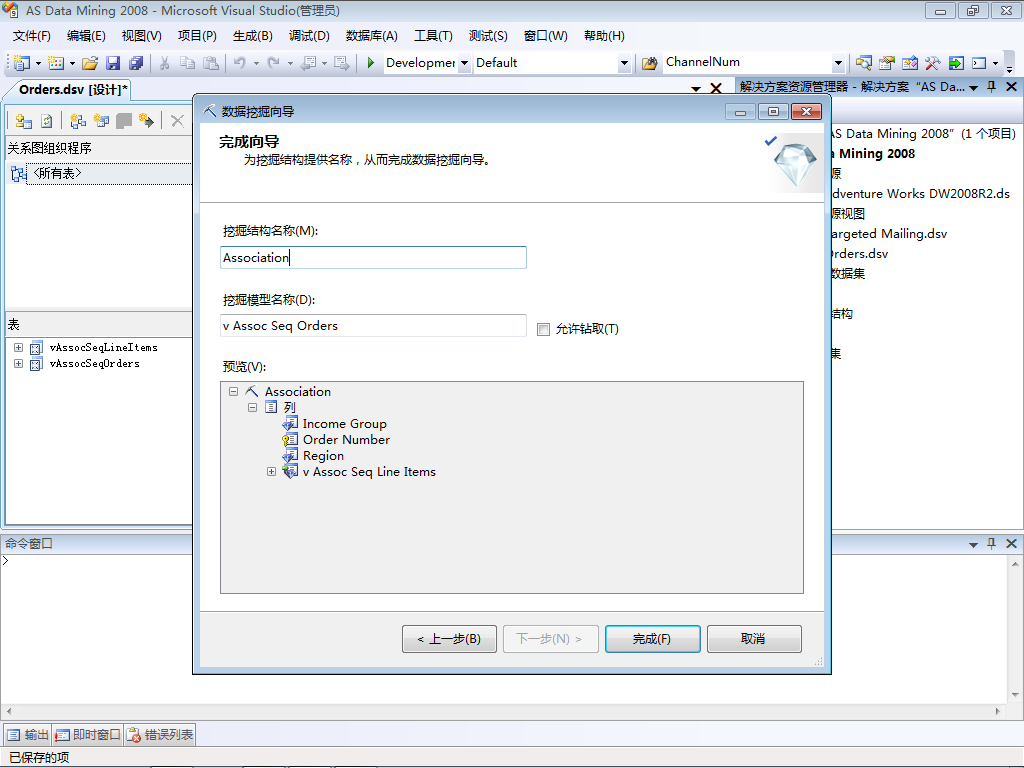This screenshot has width=1024, height=768.
Task: Expand v Assoc Seq Line Items preview node
Action: [271, 472]
